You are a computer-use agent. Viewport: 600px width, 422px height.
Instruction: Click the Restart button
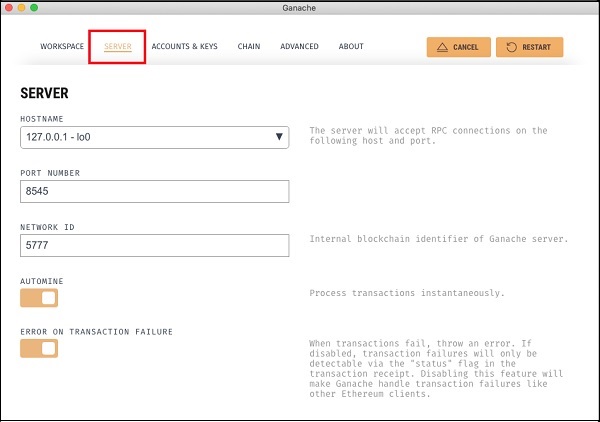530,47
